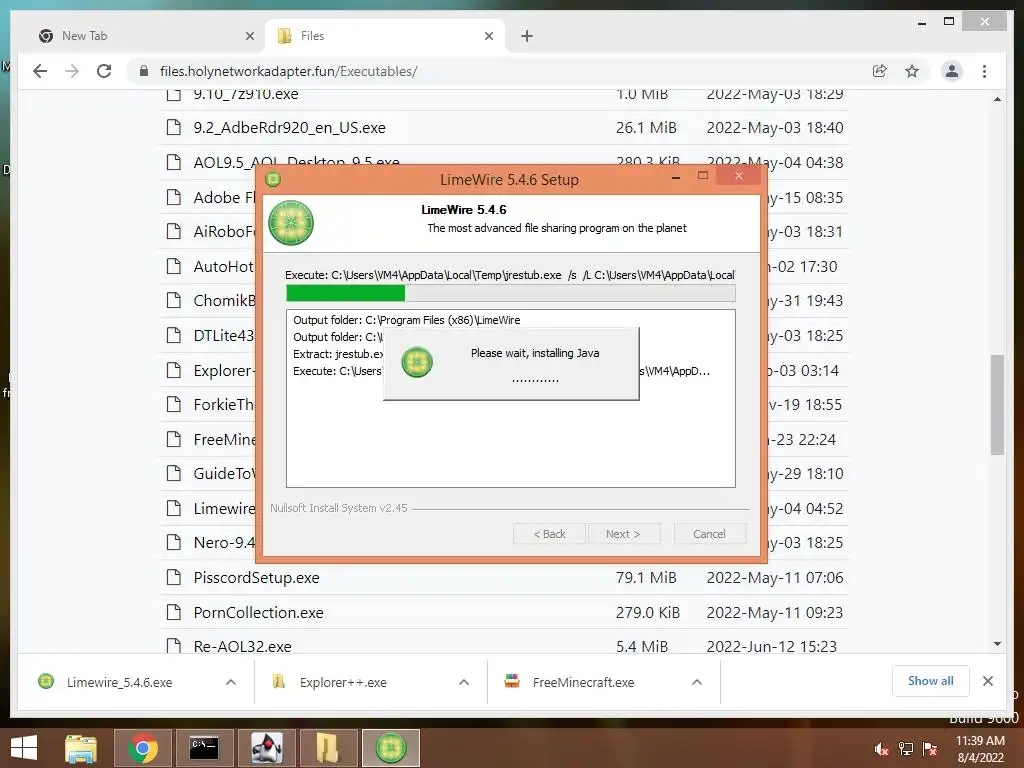
Task: Open FreeMinecraft.exe download options chevron
Action: (x=697, y=682)
